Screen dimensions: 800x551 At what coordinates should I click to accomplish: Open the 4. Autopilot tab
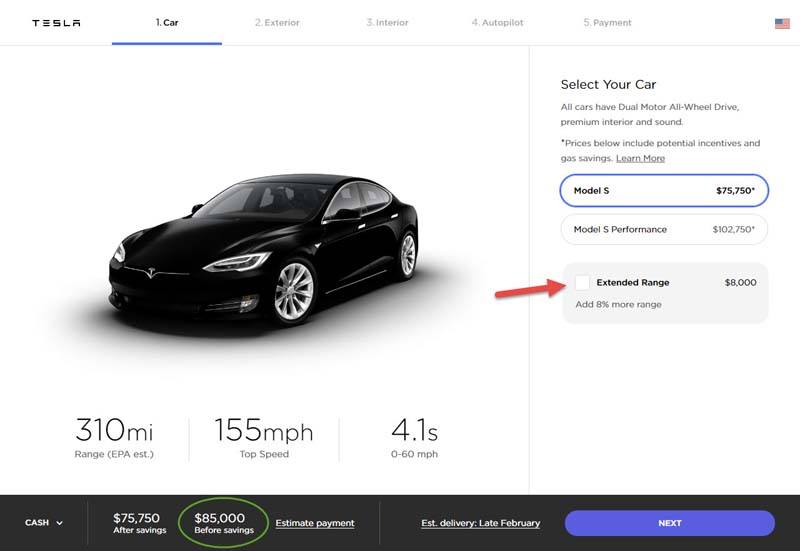497,23
